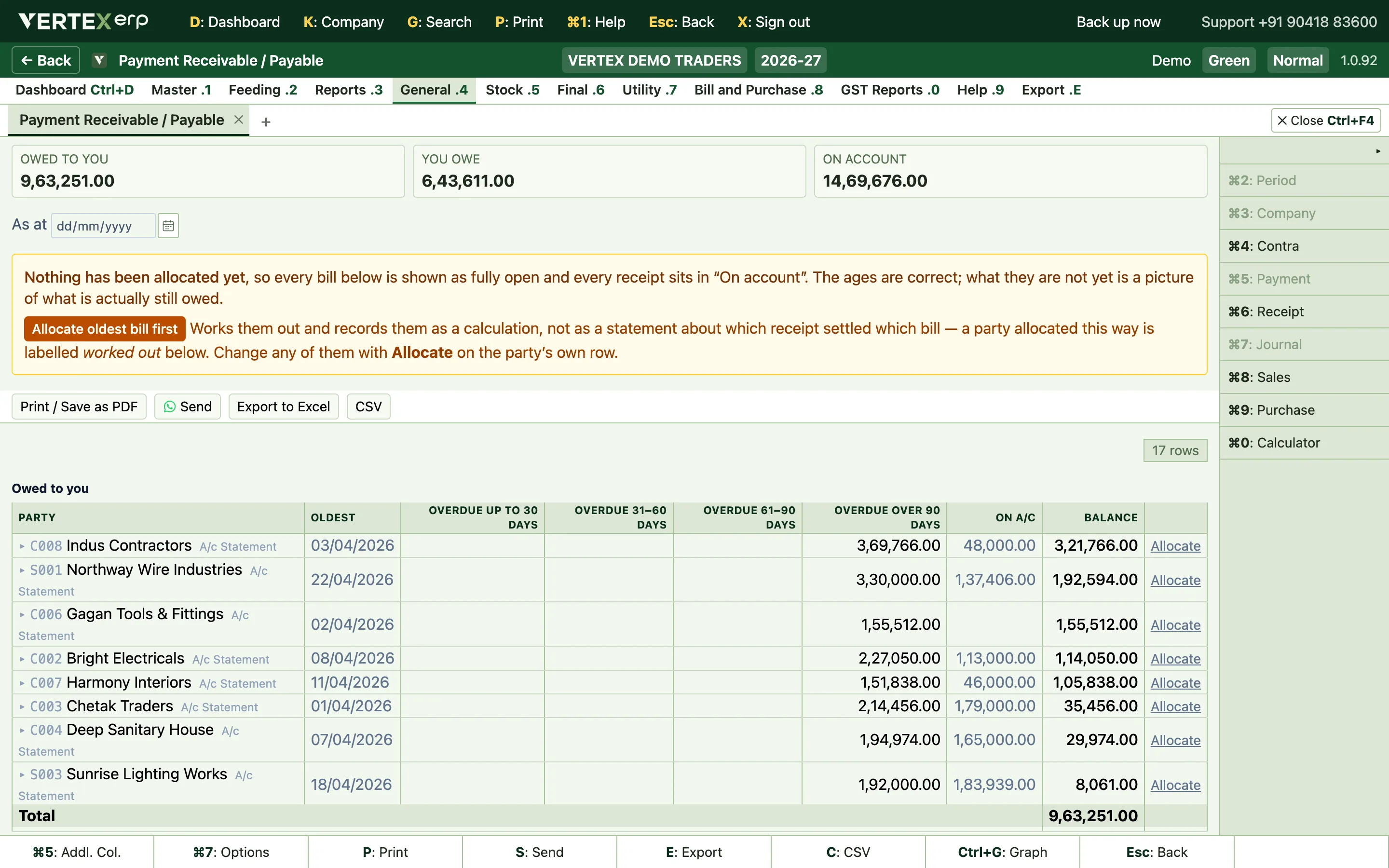Open A/c Statement for Chetak Traders
This screenshot has width=1389, height=868.
coord(219,707)
